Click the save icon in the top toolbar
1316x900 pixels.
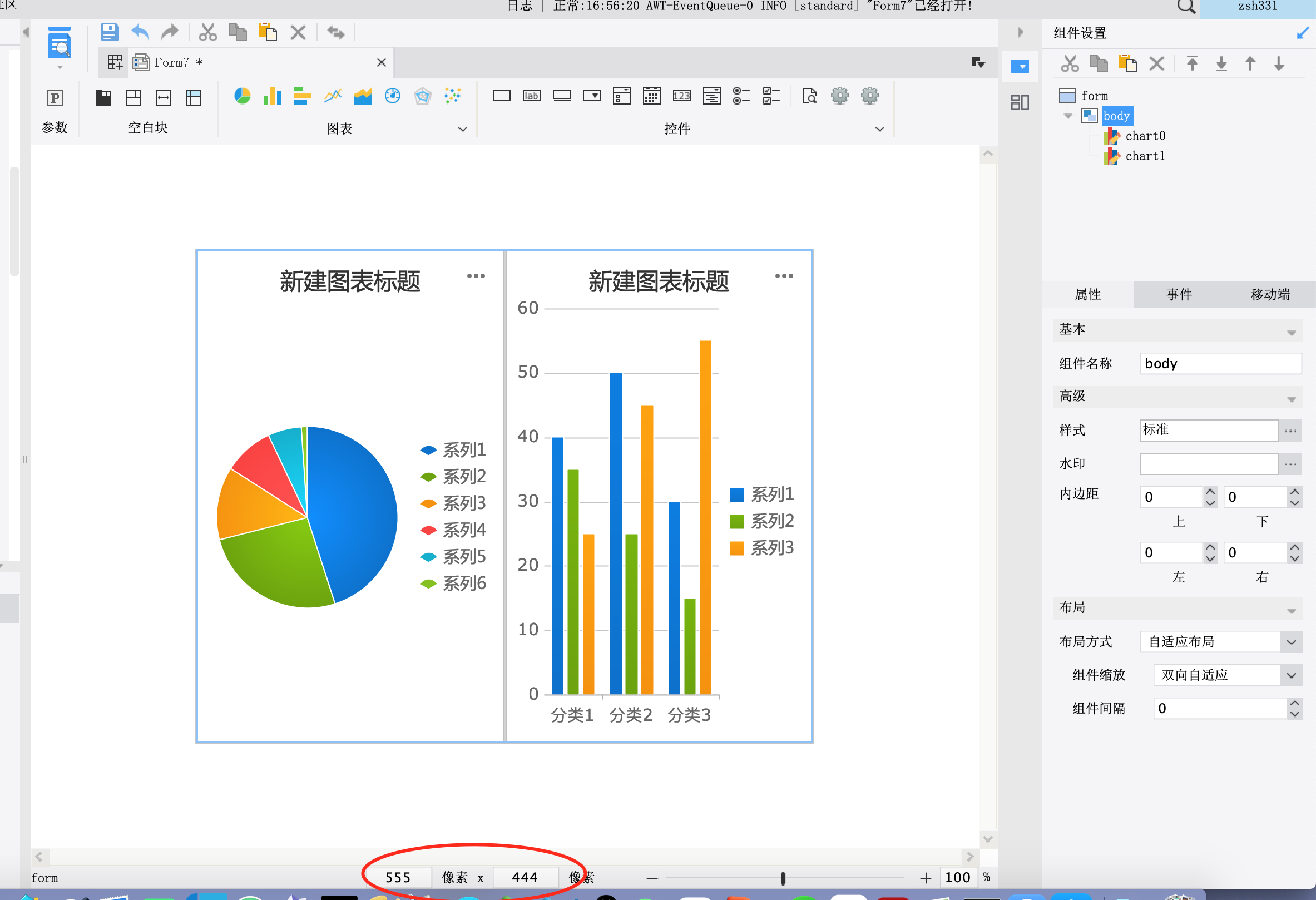[109, 32]
